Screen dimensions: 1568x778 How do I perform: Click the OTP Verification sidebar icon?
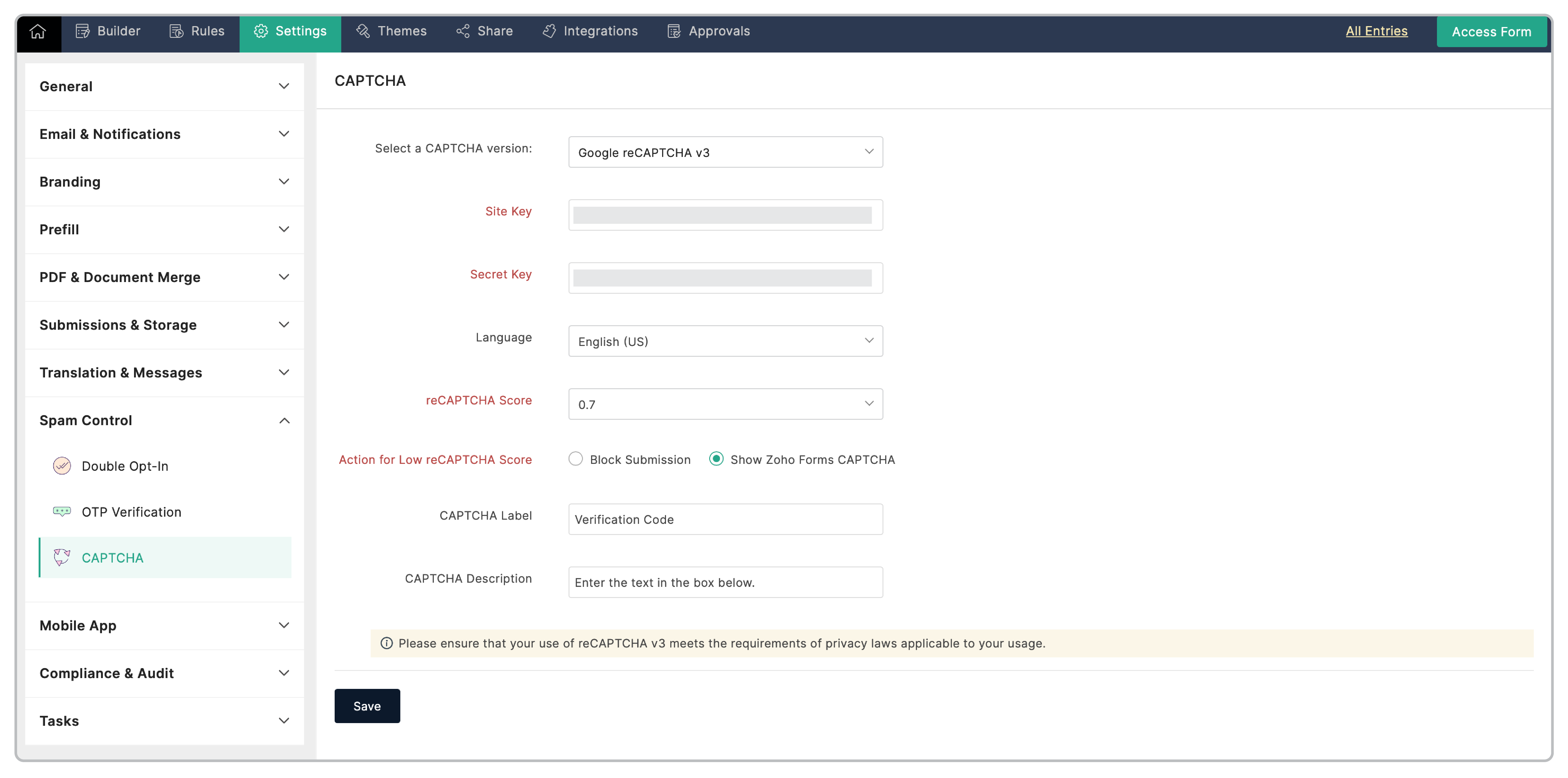tap(61, 512)
